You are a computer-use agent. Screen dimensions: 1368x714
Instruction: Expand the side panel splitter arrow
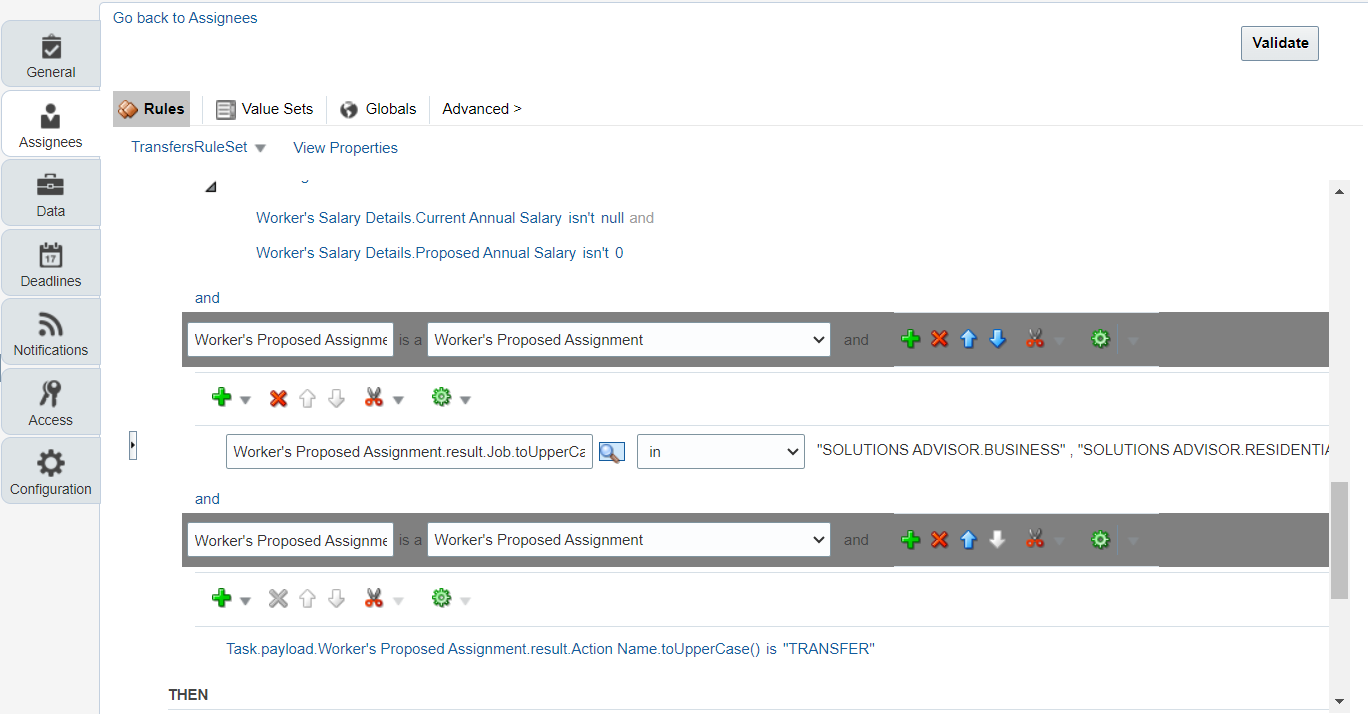[133, 446]
